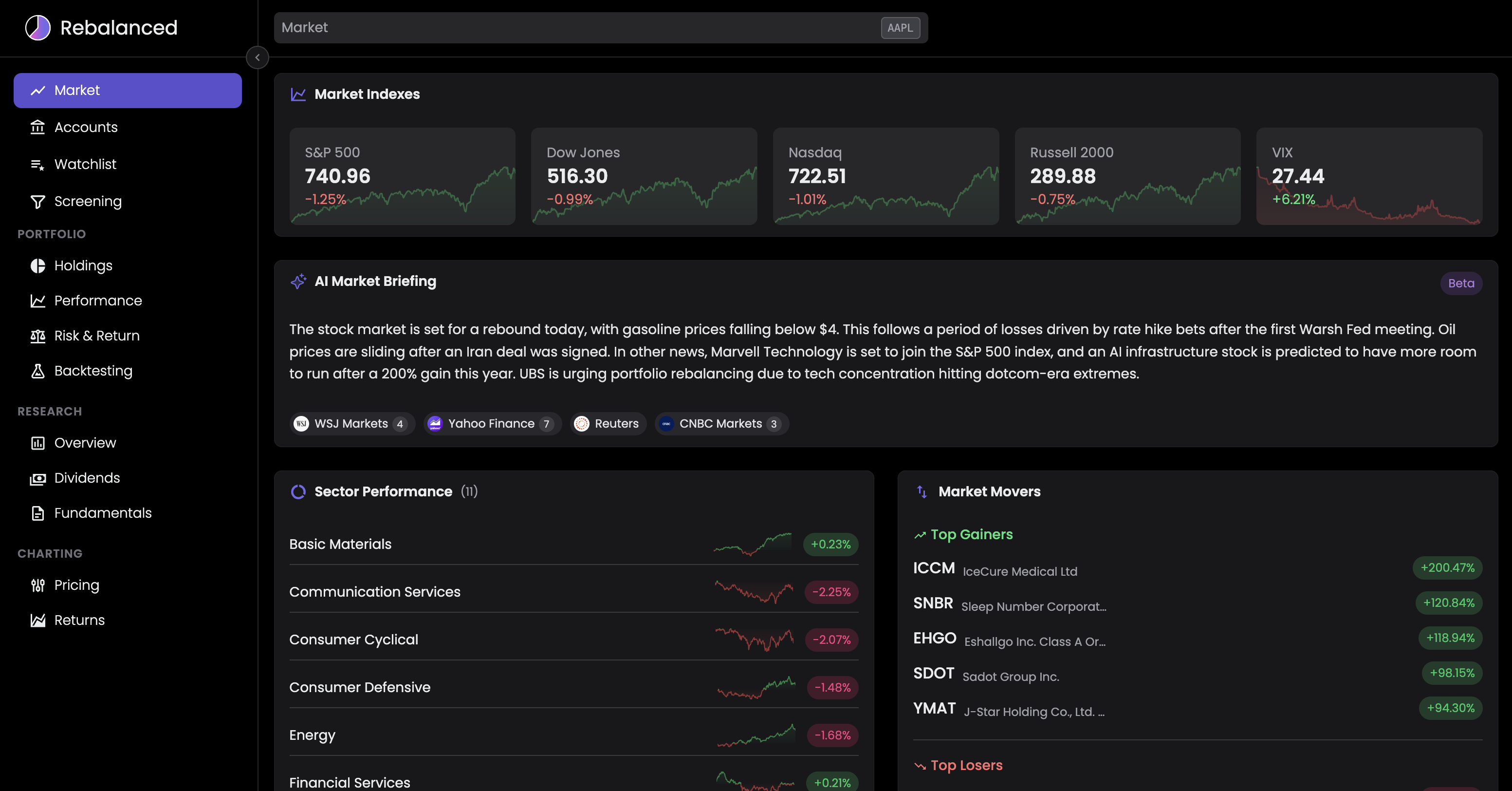
Task: Click the -2.25% badge for Communication Services
Action: click(x=831, y=592)
